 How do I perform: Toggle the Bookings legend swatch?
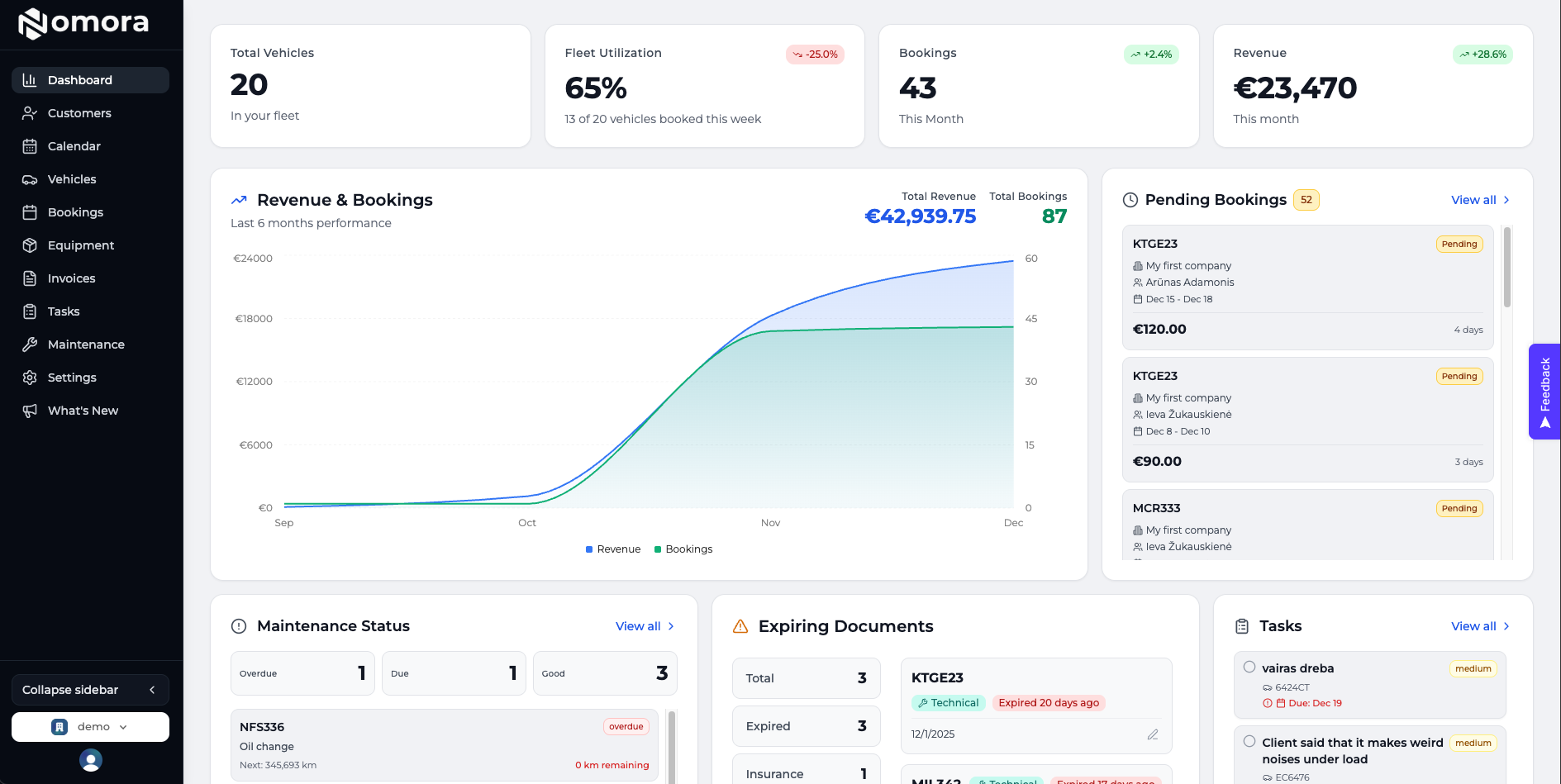pyautogui.click(x=658, y=549)
